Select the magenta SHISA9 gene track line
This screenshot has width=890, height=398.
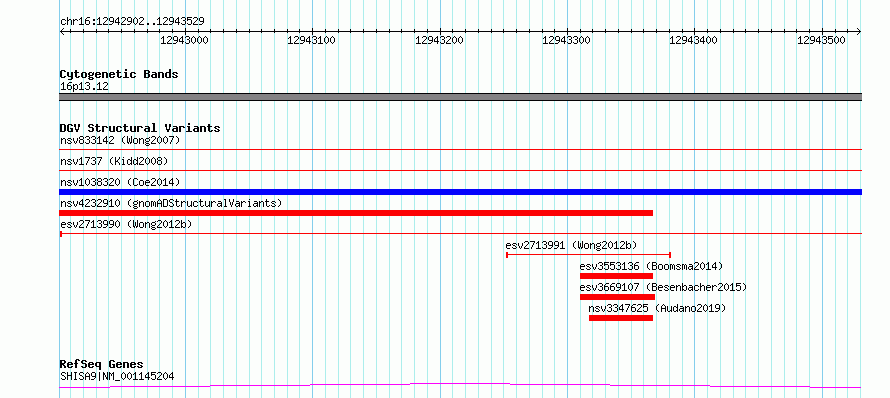click(x=460, y=386)
